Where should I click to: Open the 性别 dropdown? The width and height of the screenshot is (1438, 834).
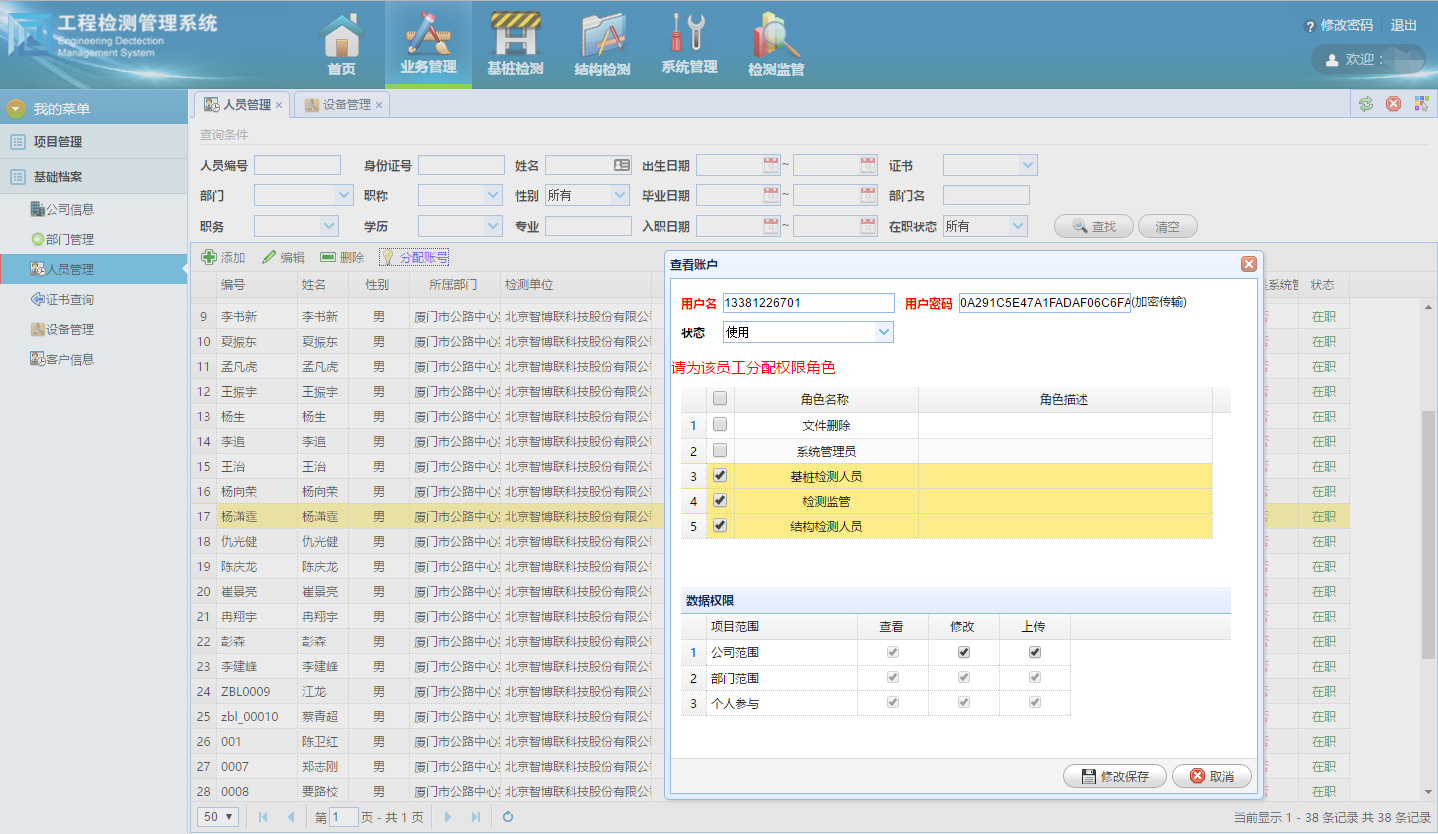click(x=620, y=196)
